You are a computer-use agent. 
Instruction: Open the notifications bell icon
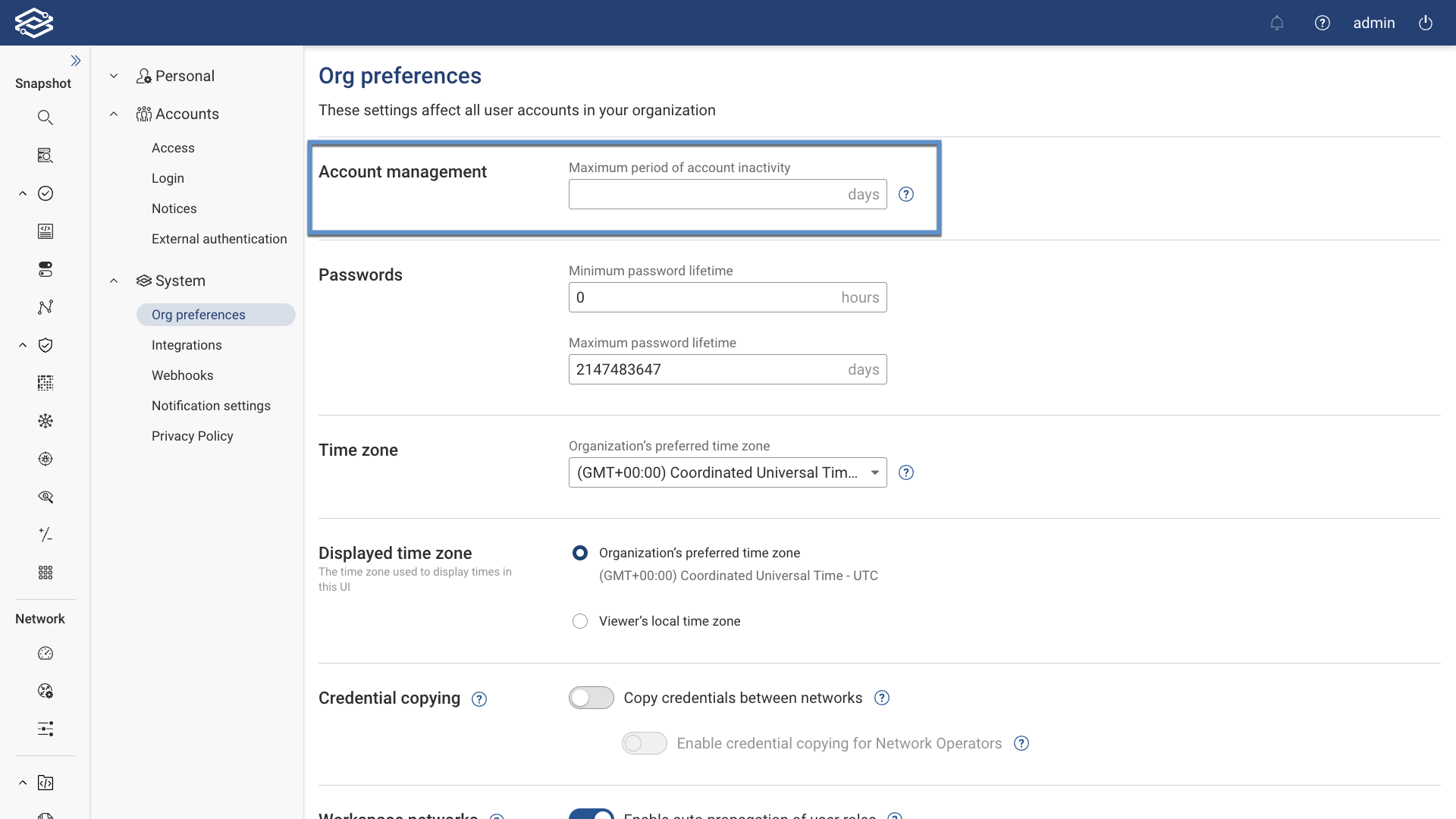1277,23
